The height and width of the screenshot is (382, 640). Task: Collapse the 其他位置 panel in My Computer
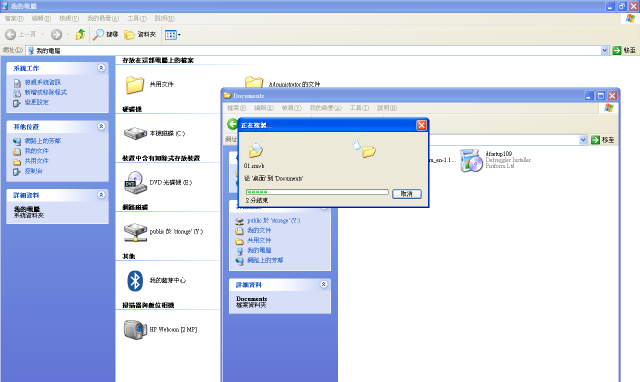pos(101,127)
